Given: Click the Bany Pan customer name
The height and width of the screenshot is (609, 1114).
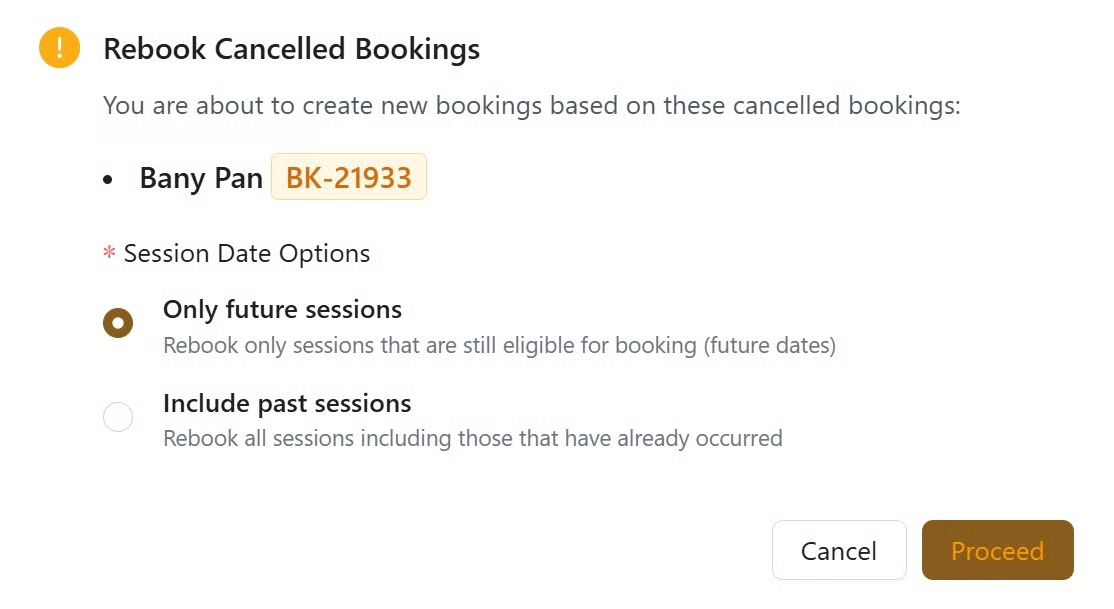Looking at the screenshot, I should pos(201,178).
